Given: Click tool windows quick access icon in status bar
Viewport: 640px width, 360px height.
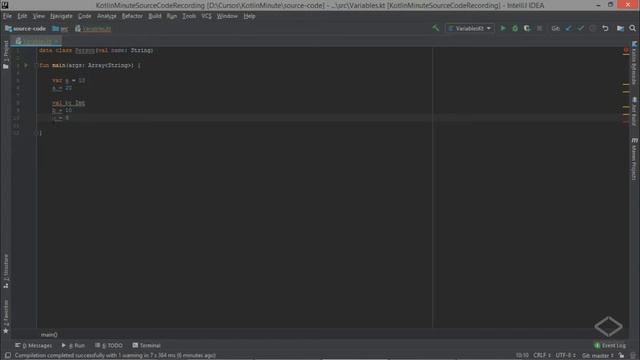Looking at the screenshot, I should pos(7,356).
